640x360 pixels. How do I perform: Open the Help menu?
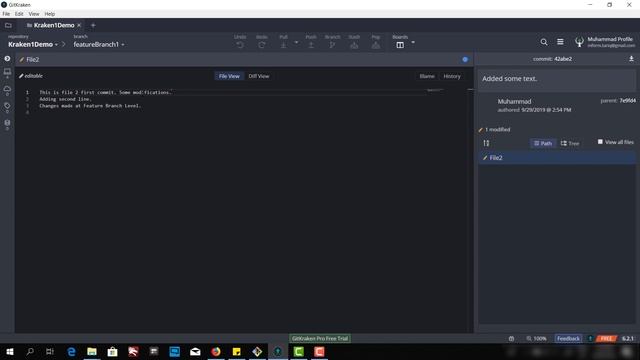click(x=50, y=14)
